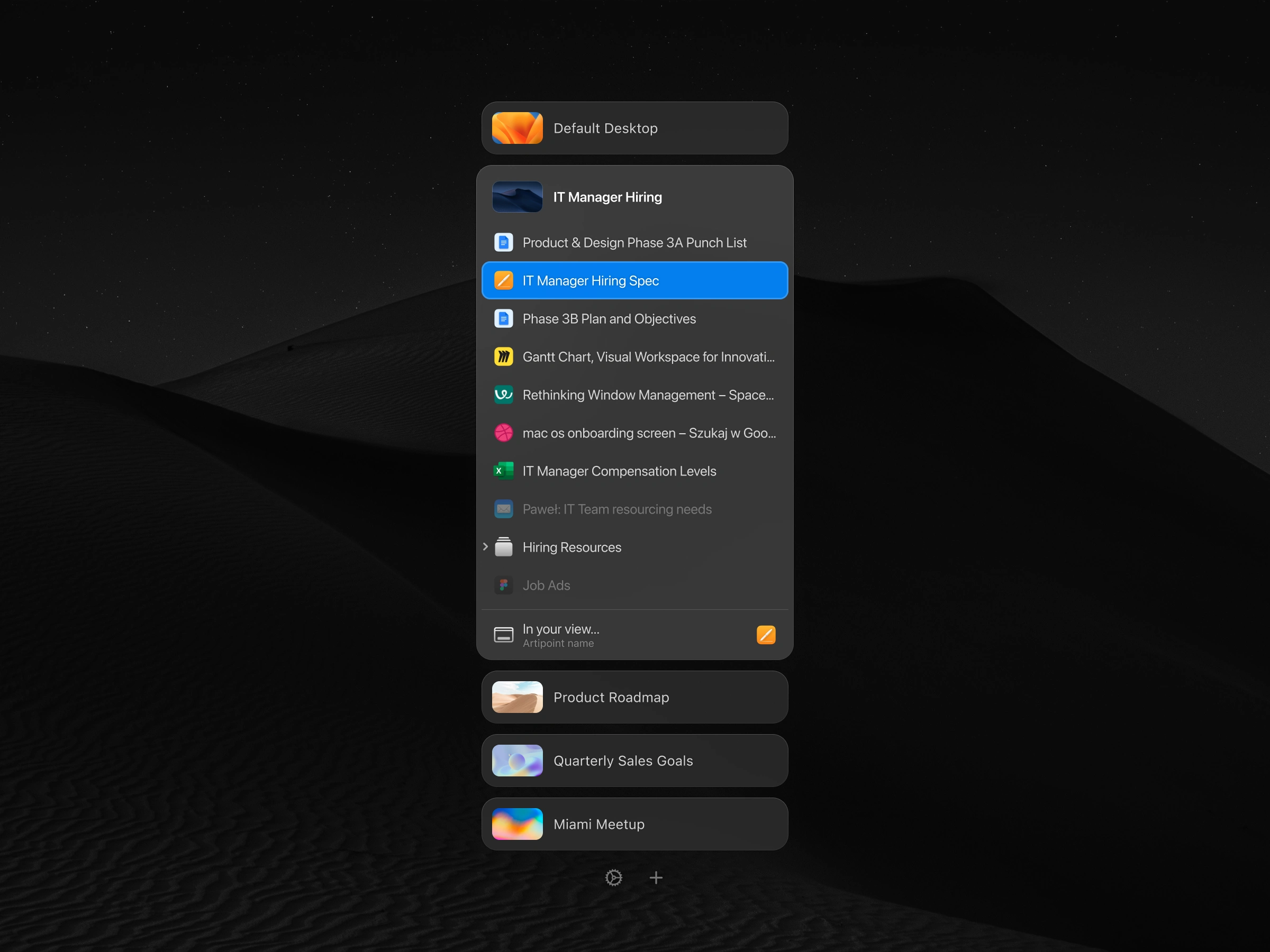Click the Dribbble icon for mac os onboarding

(x=504, y=433)
